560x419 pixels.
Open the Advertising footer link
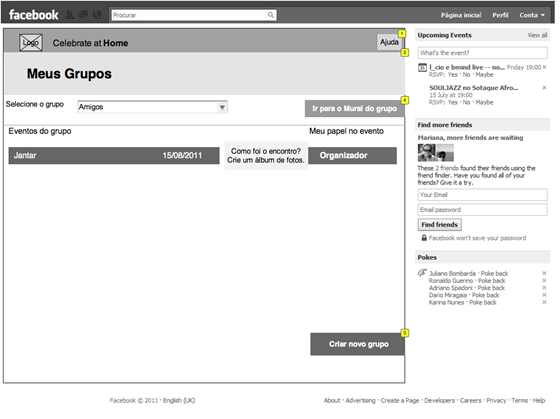(360, 400)
